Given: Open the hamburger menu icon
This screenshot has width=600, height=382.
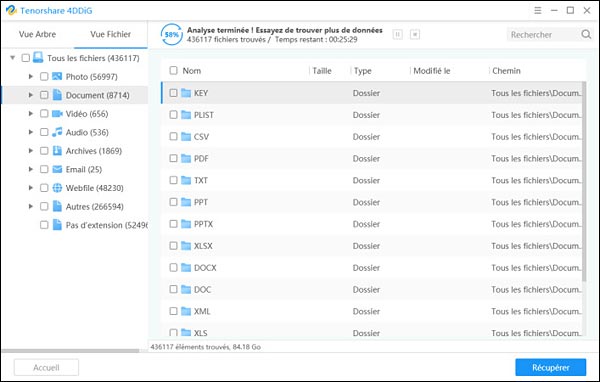Looking at the screenshot, I should (x=538, y=10).
